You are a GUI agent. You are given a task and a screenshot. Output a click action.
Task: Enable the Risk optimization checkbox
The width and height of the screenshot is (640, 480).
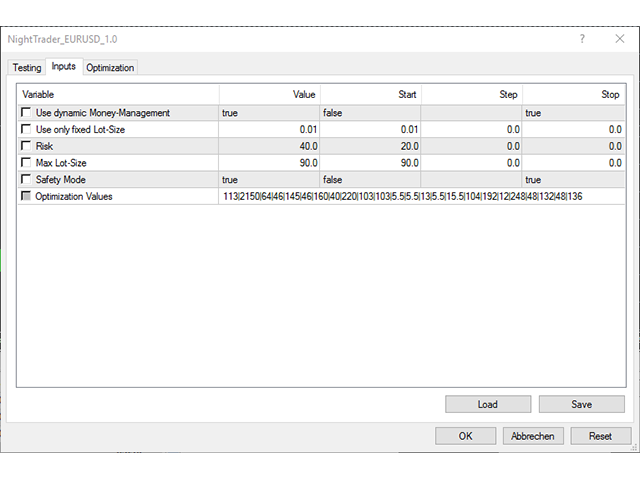pyautogui.click(x=26, y=146)
